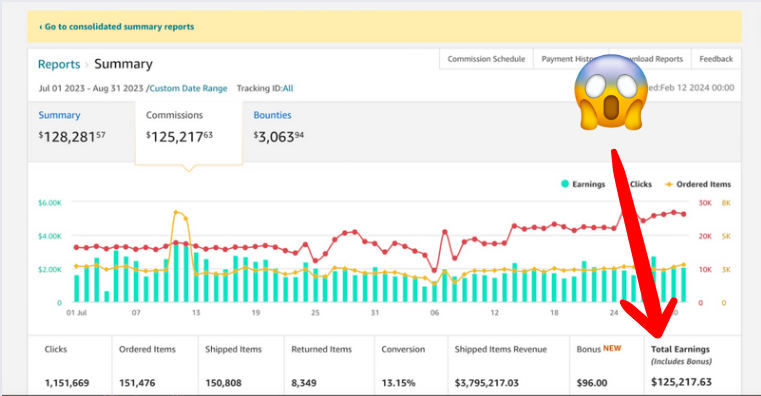
Task: Open the Feedback button
Action: [x=716, y=59]
